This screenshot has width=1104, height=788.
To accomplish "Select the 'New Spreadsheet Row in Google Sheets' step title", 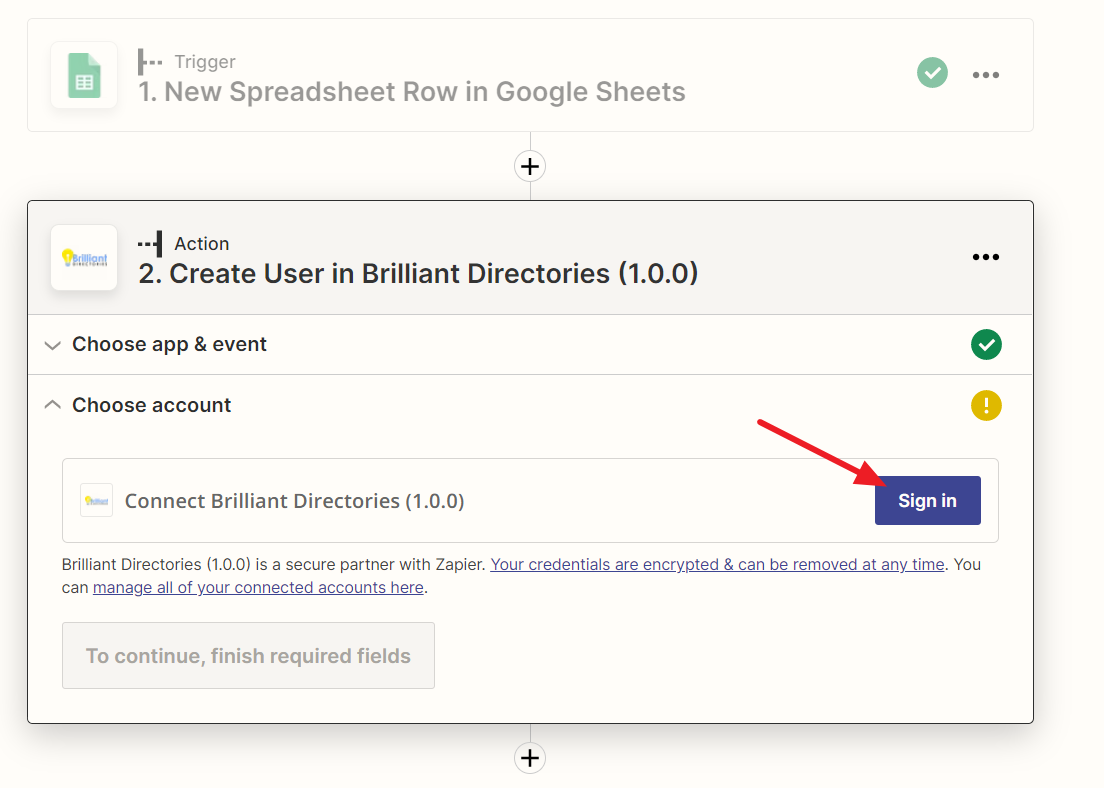I will point(411,92).
